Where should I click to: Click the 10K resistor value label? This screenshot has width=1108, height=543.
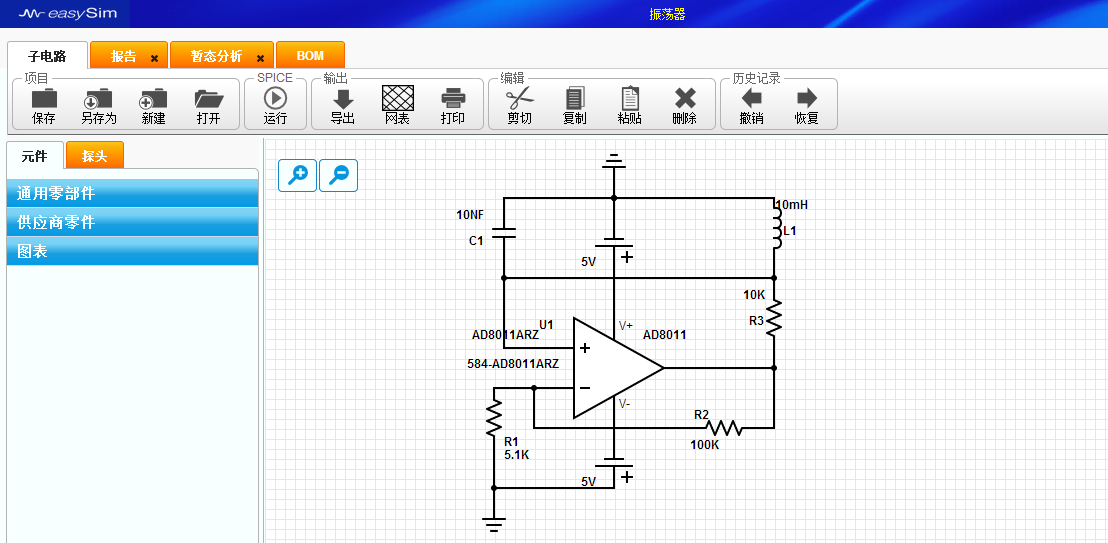click(x=754, y=294)
